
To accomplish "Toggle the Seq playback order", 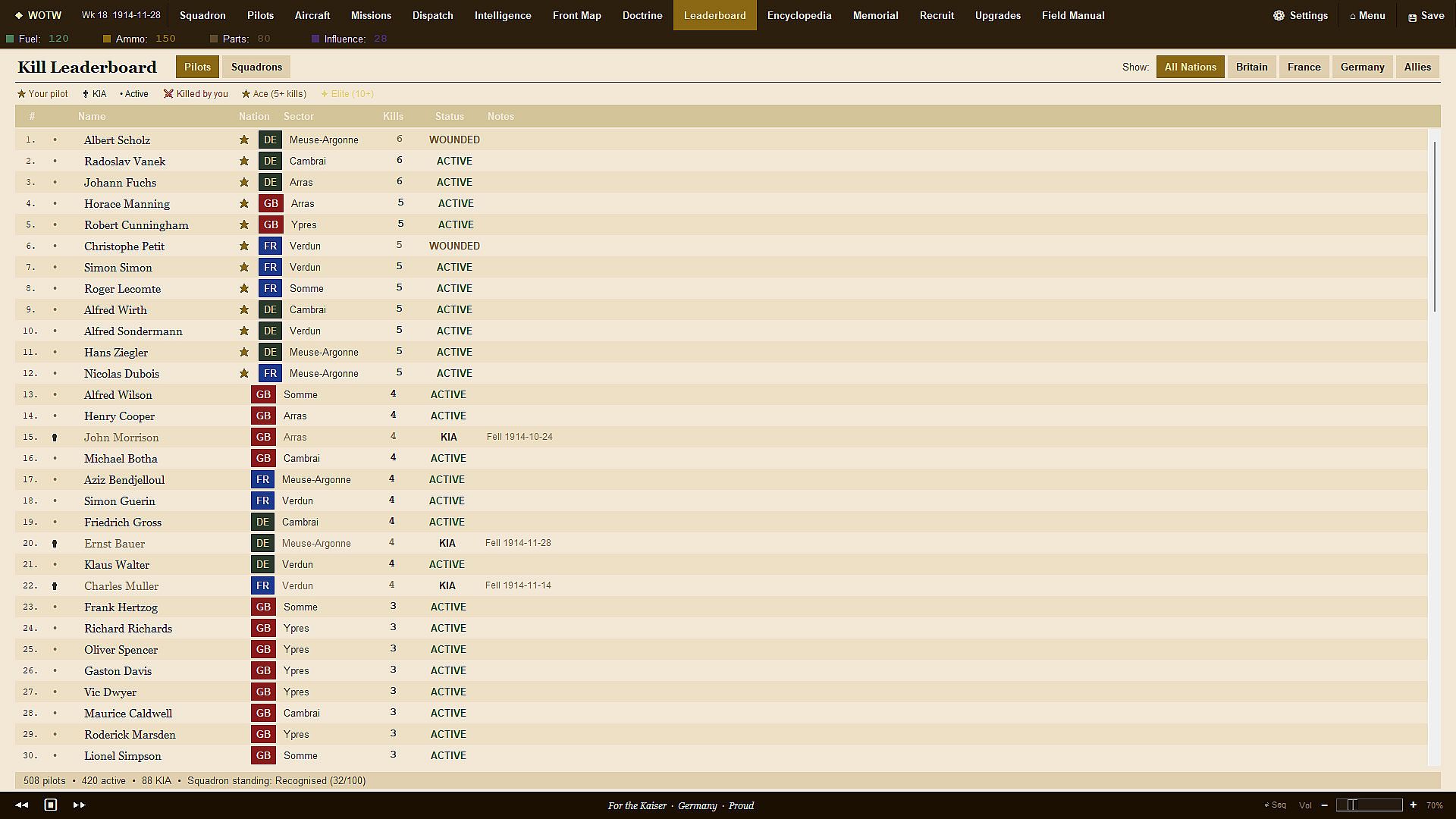I will pyautogui.click(x=1276, y=805).
